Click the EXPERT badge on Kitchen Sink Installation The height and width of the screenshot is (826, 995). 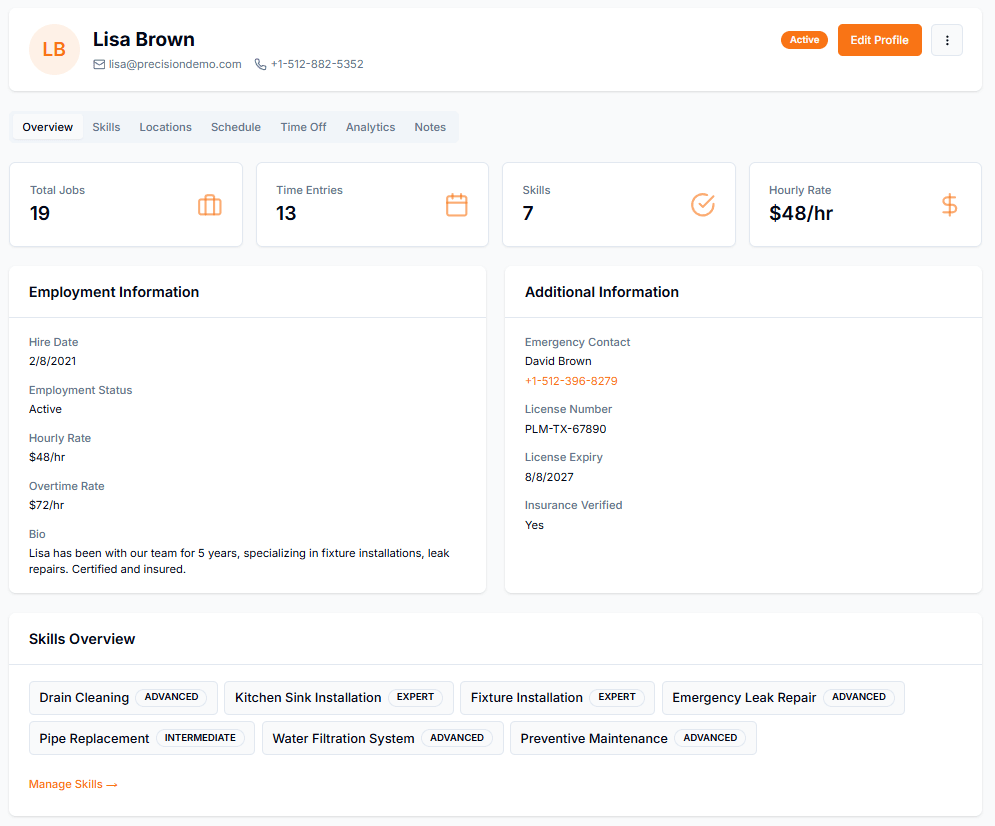pos(416,697)
